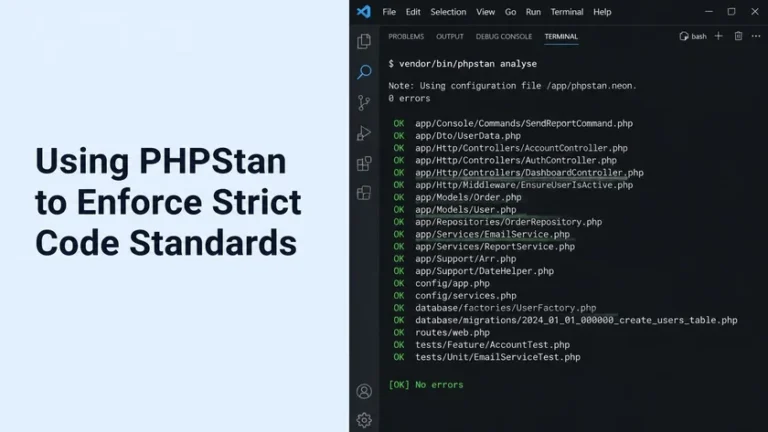
Task: Open the Run menu
Action: [533, 12]
